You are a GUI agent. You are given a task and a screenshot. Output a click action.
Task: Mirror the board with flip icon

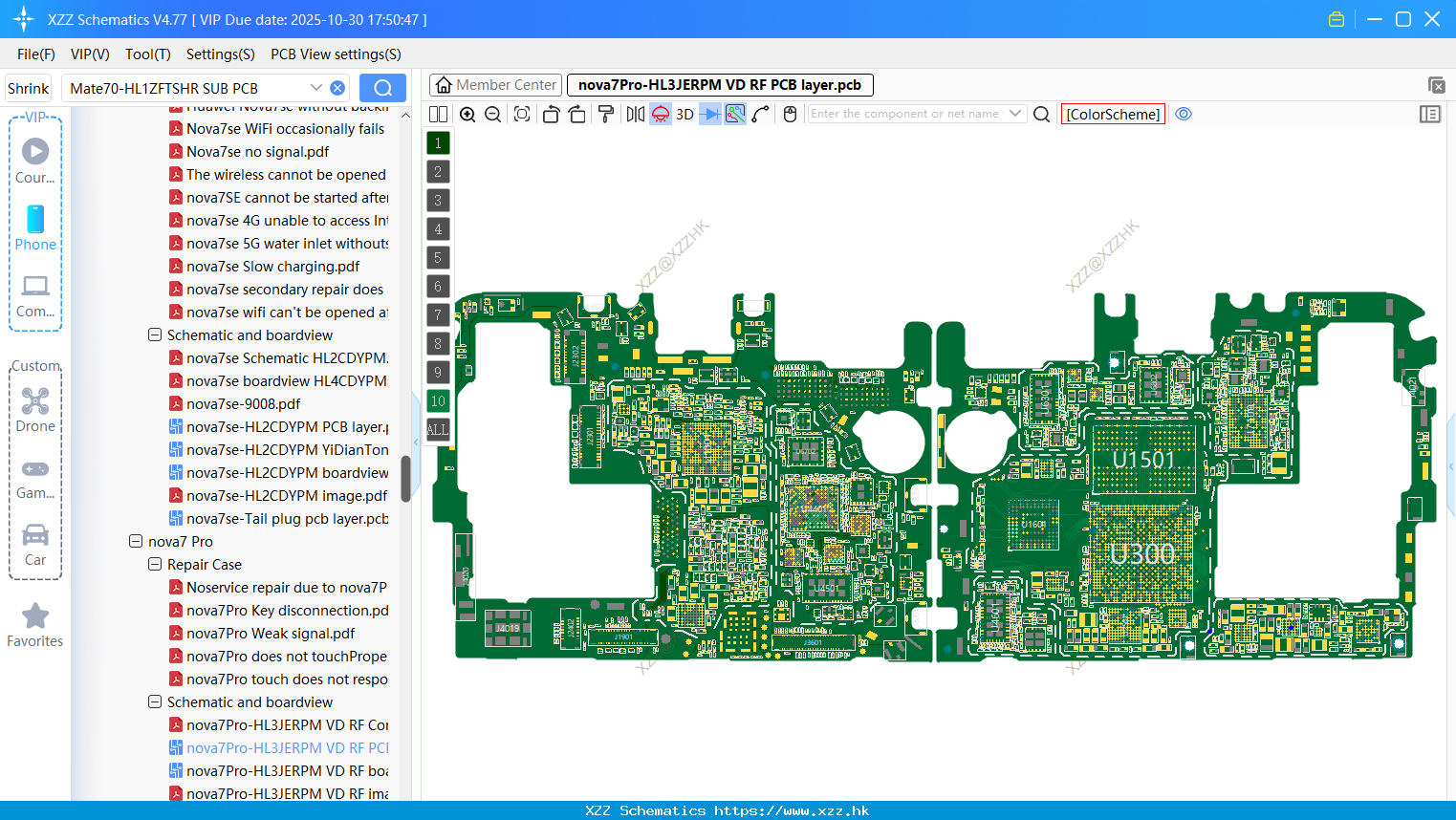[x=636, y=114]
